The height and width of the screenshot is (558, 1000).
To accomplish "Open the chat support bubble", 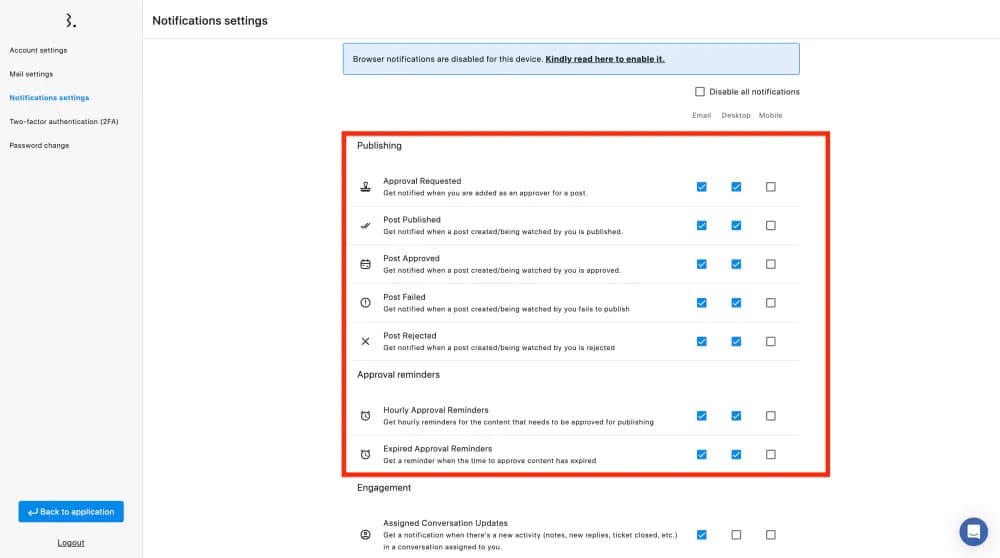I will 972,531.
